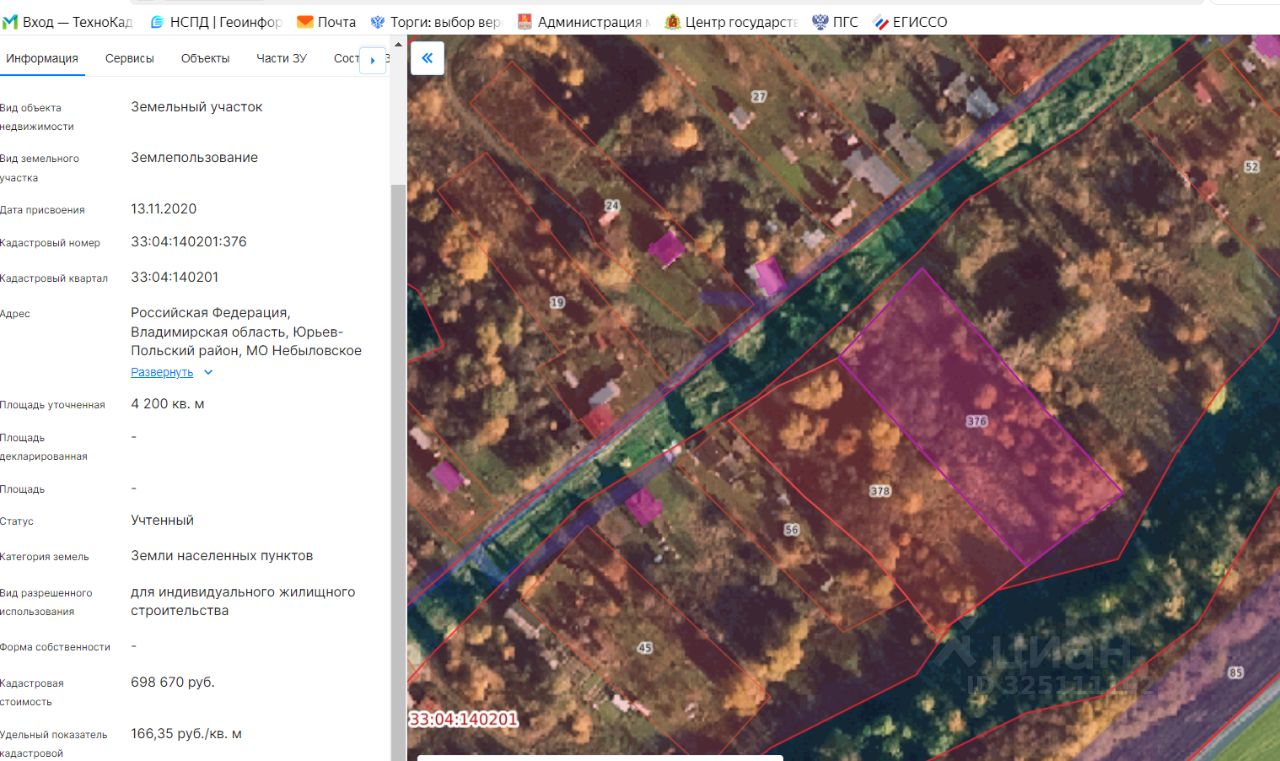Select parcel 45 on the map
Viewport: 1280px width, 761px height.
[x=645, y=648]
